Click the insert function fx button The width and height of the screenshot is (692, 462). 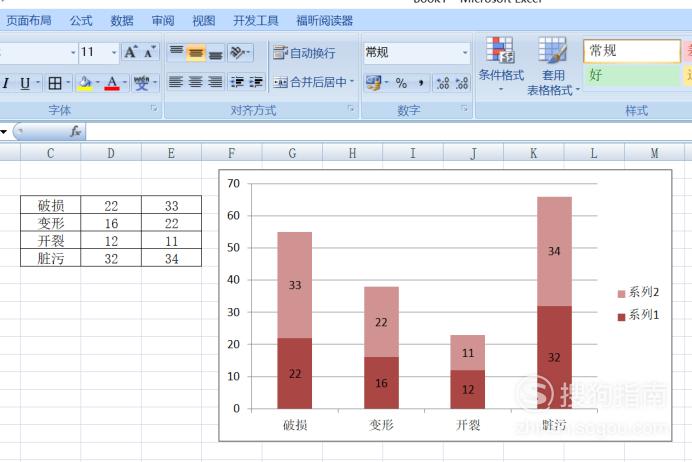click(x=75, y=131)
